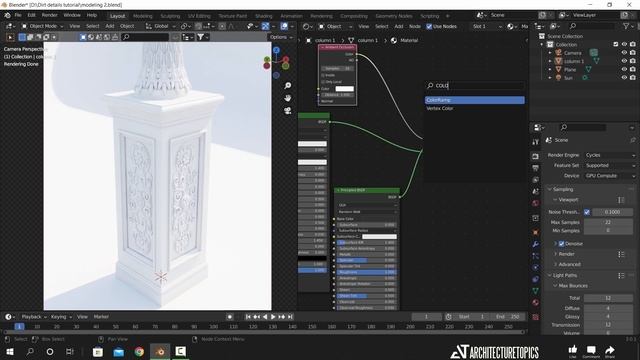Click the viewport zoom magnifier gizmo
The image size is (640, 360).
[x=288, y=85]
